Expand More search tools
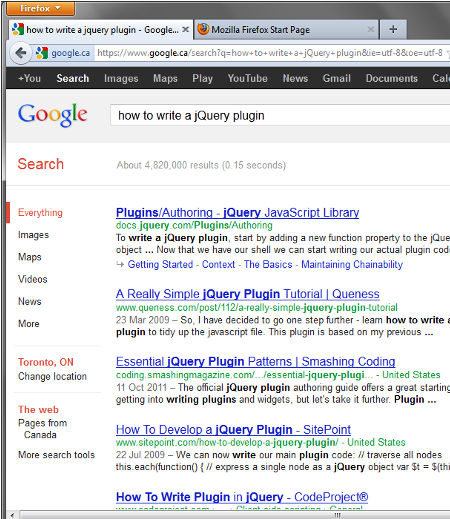450x519 pixels. click(56, 455)
